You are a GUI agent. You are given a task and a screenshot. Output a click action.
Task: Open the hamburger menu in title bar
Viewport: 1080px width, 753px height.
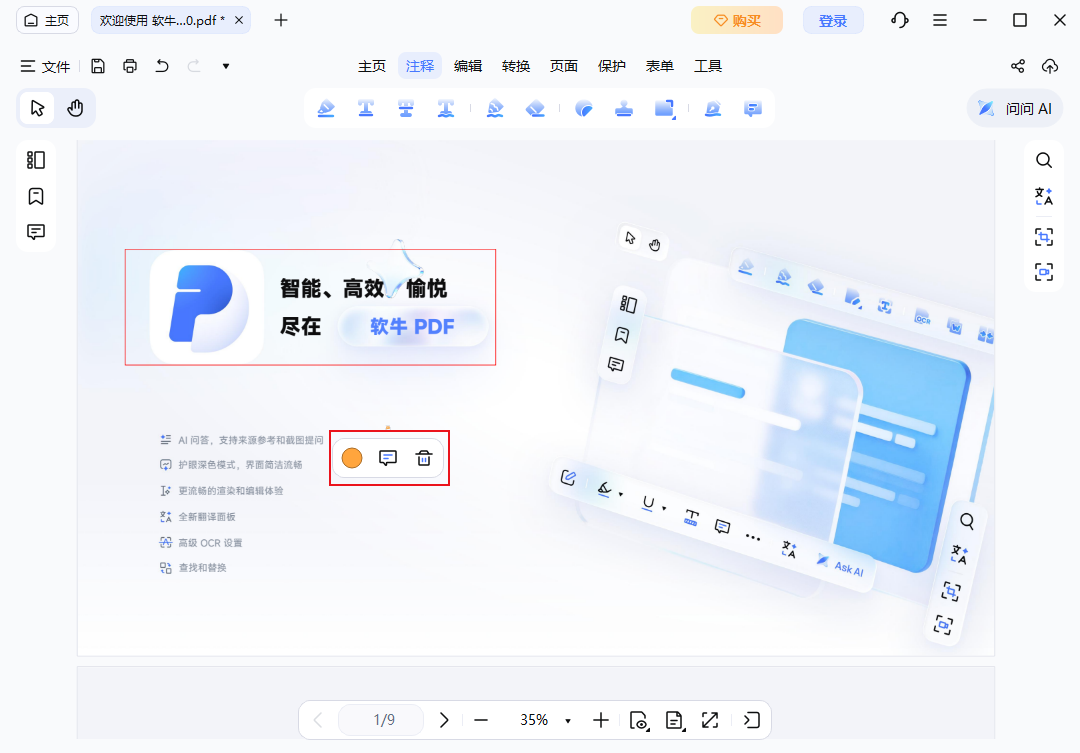pos(939,20)
